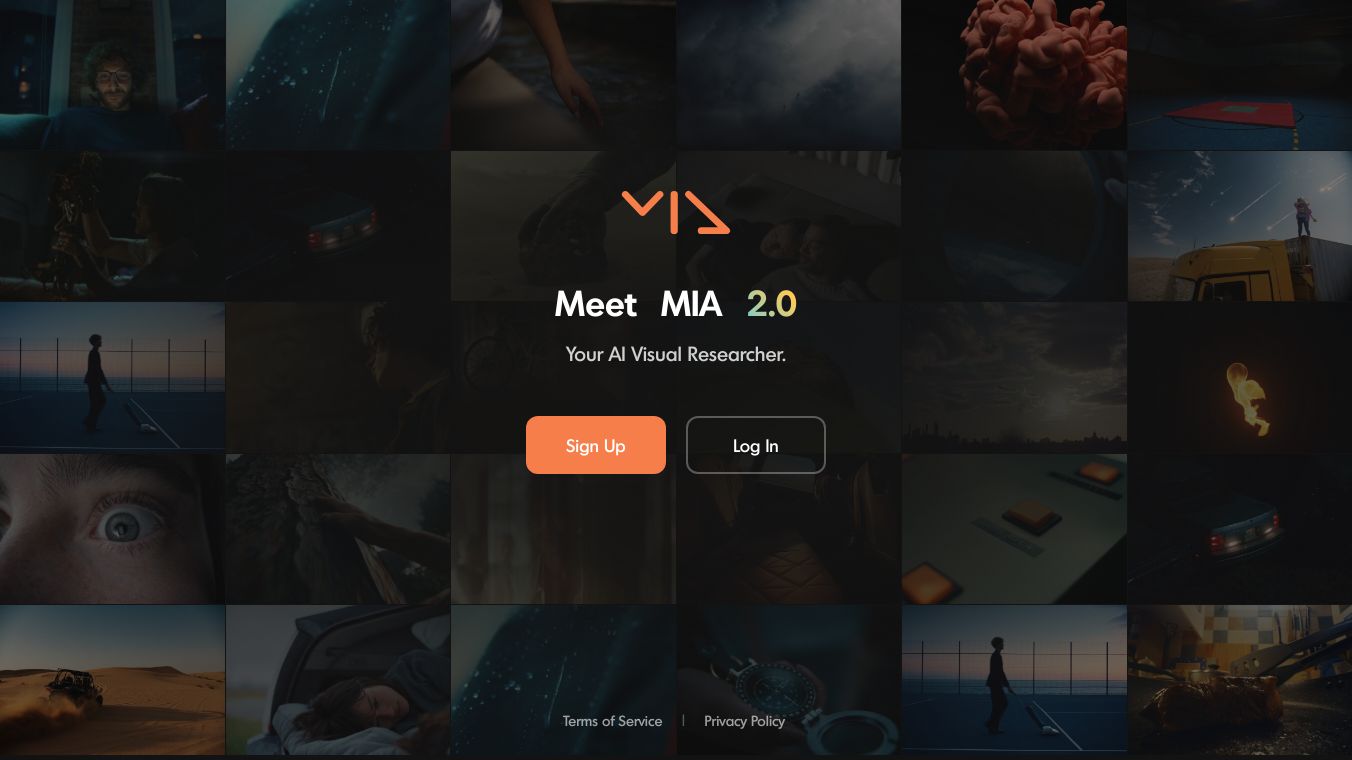Viewport: 1352px width, 760px height.
Task: Select the hand on tree bark thumbnail
Action: (x=338, y=528)
